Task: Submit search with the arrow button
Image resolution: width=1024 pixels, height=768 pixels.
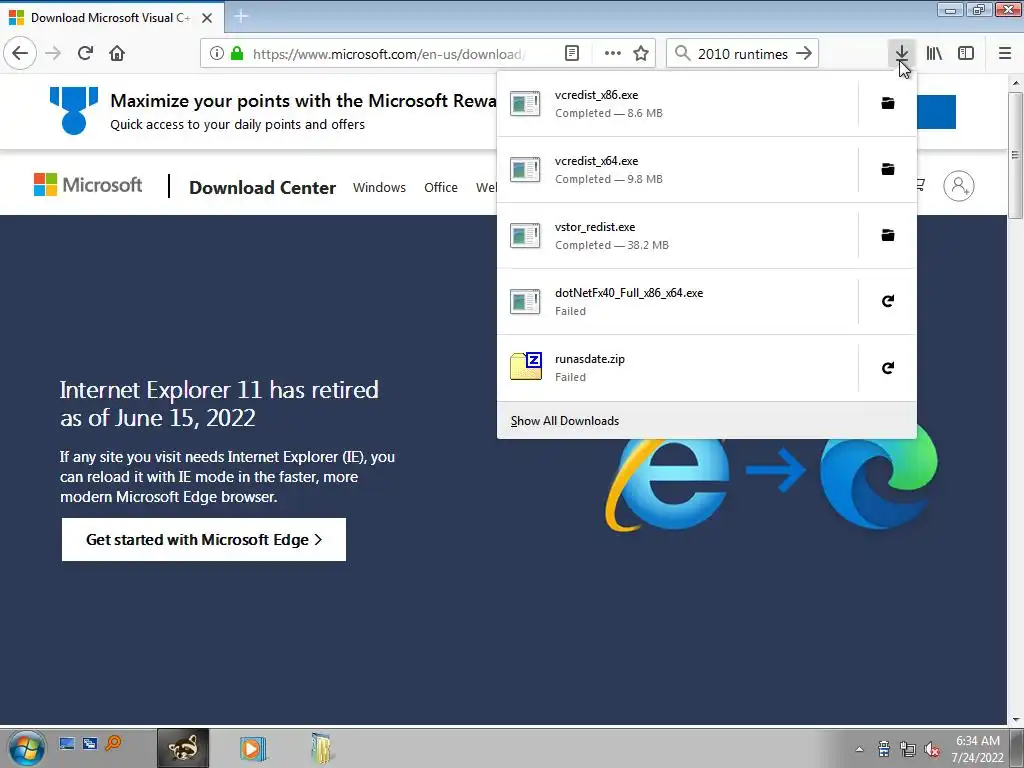Action: tap(804, 54)
